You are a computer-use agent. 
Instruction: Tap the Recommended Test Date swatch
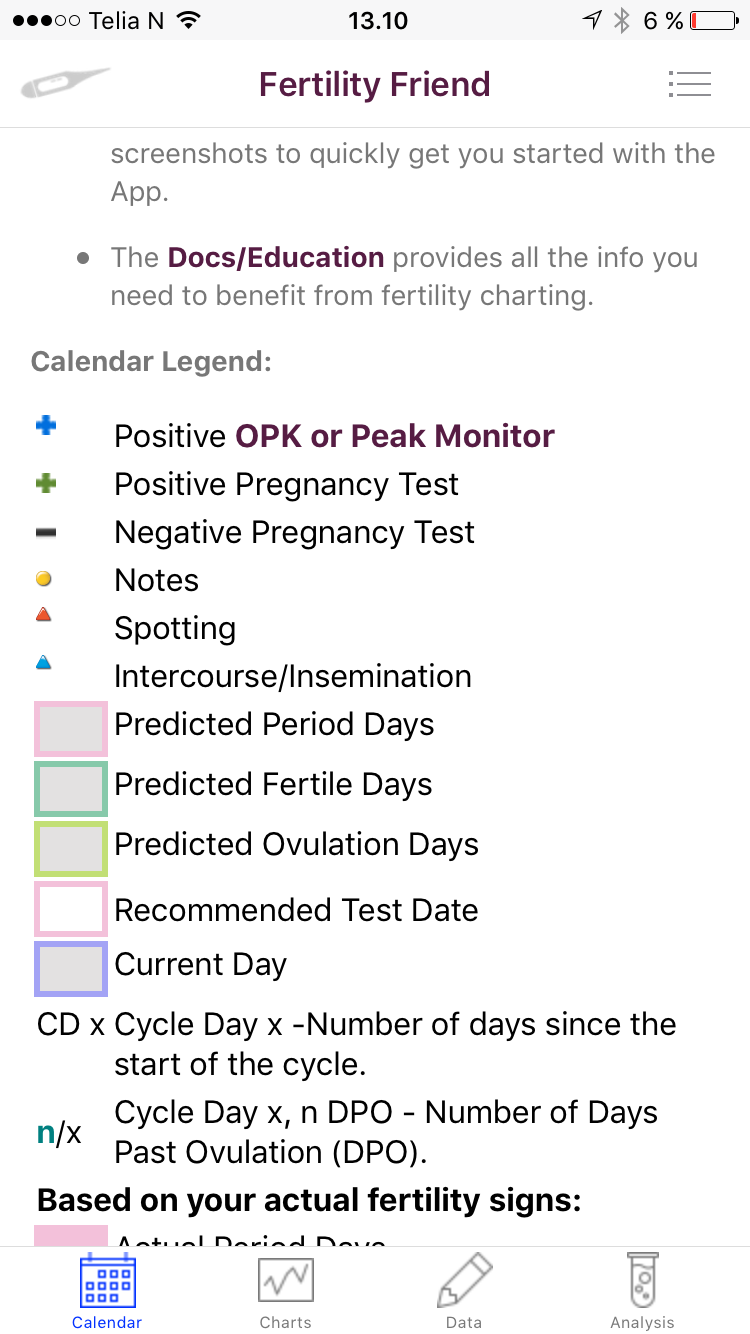[x=71, y=909]
